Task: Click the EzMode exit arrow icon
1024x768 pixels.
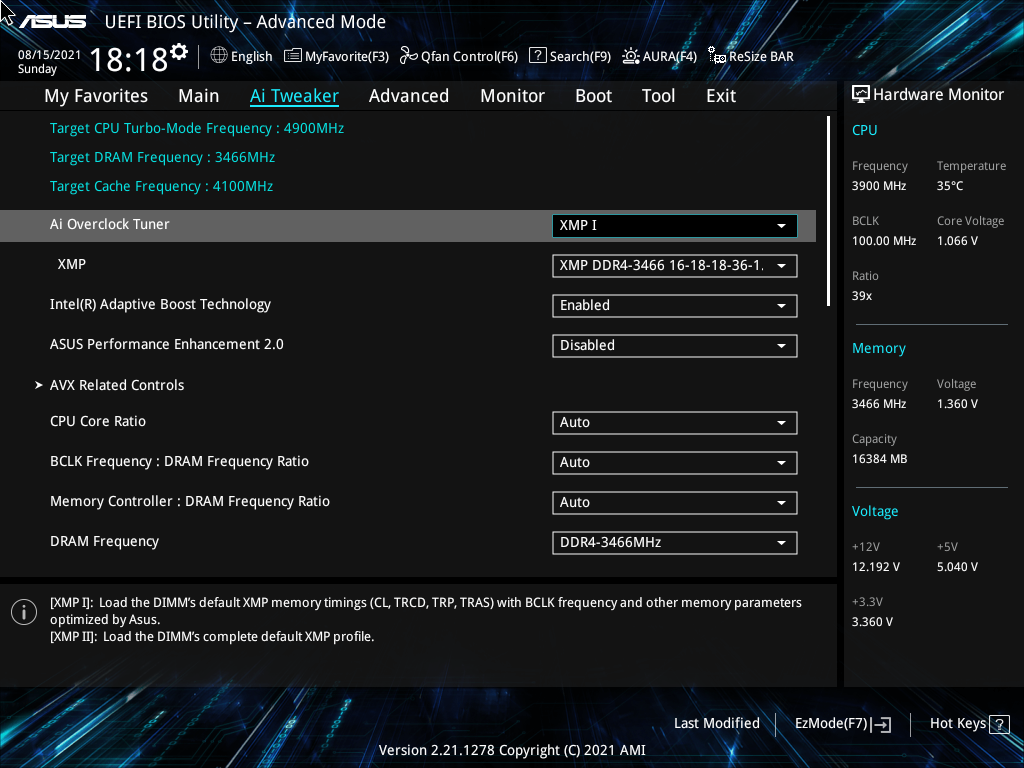Action: pos(881,724)
